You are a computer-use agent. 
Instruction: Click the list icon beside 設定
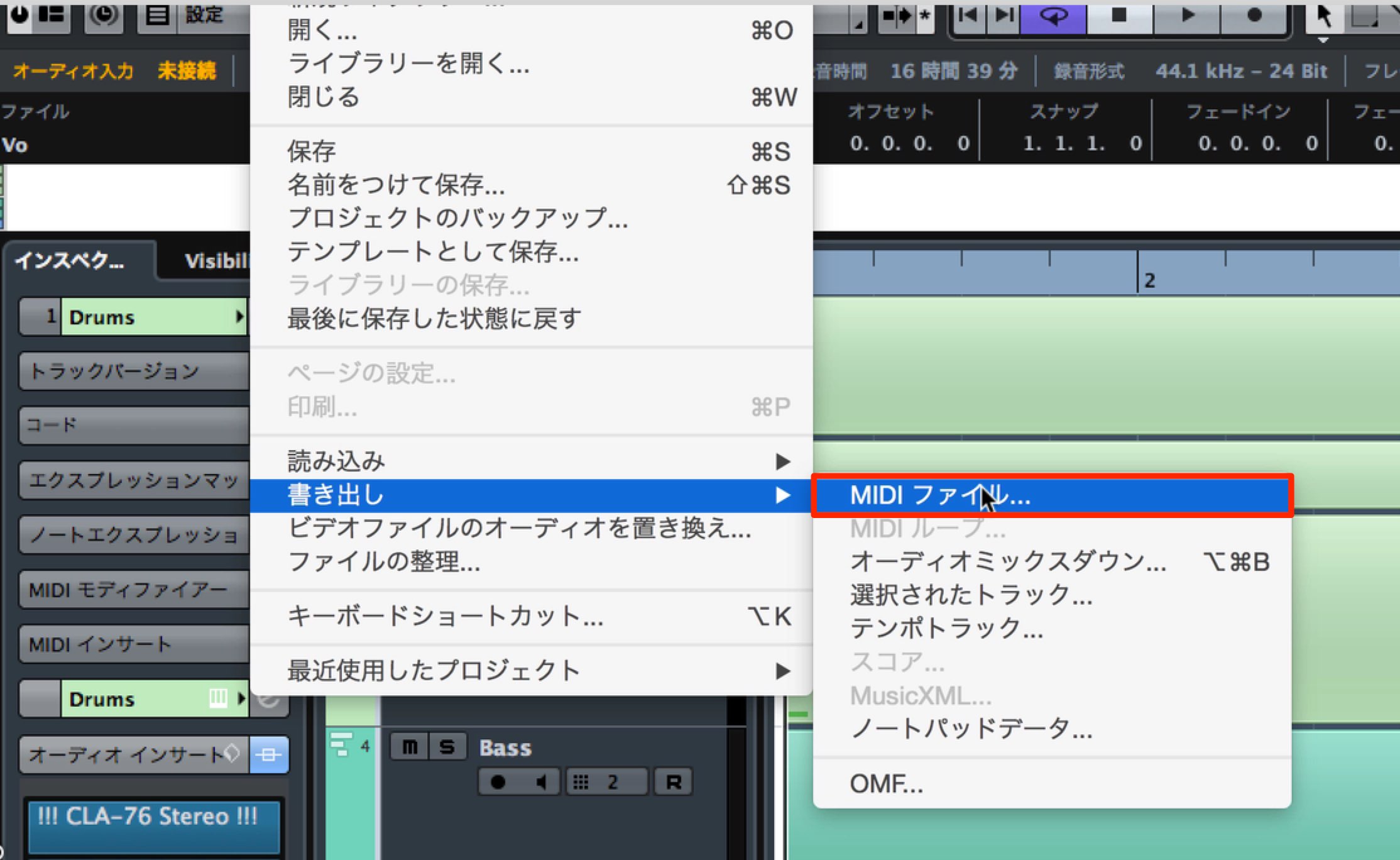point(157,15)
